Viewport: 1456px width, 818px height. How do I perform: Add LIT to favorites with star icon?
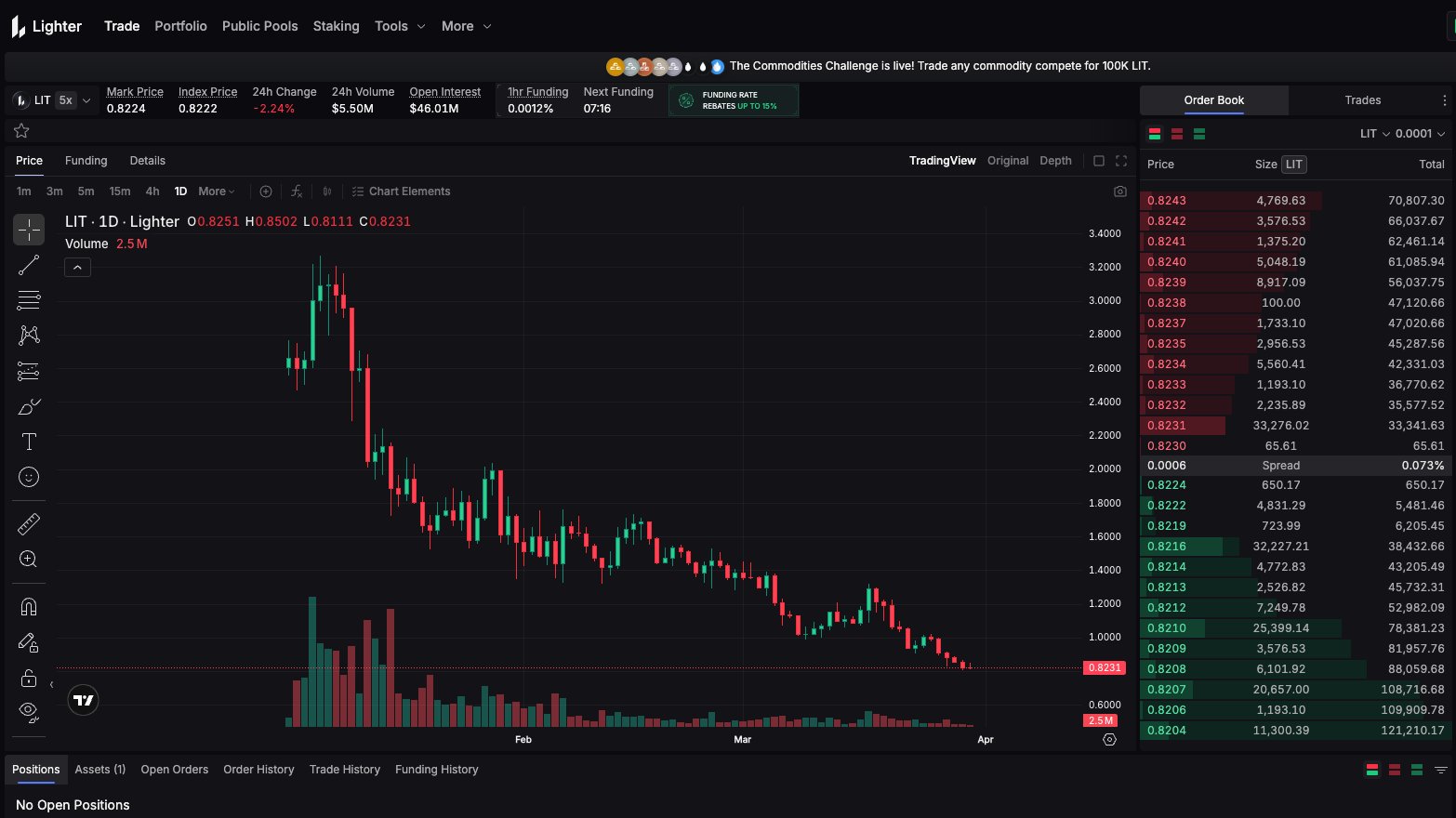pos(21,131)
